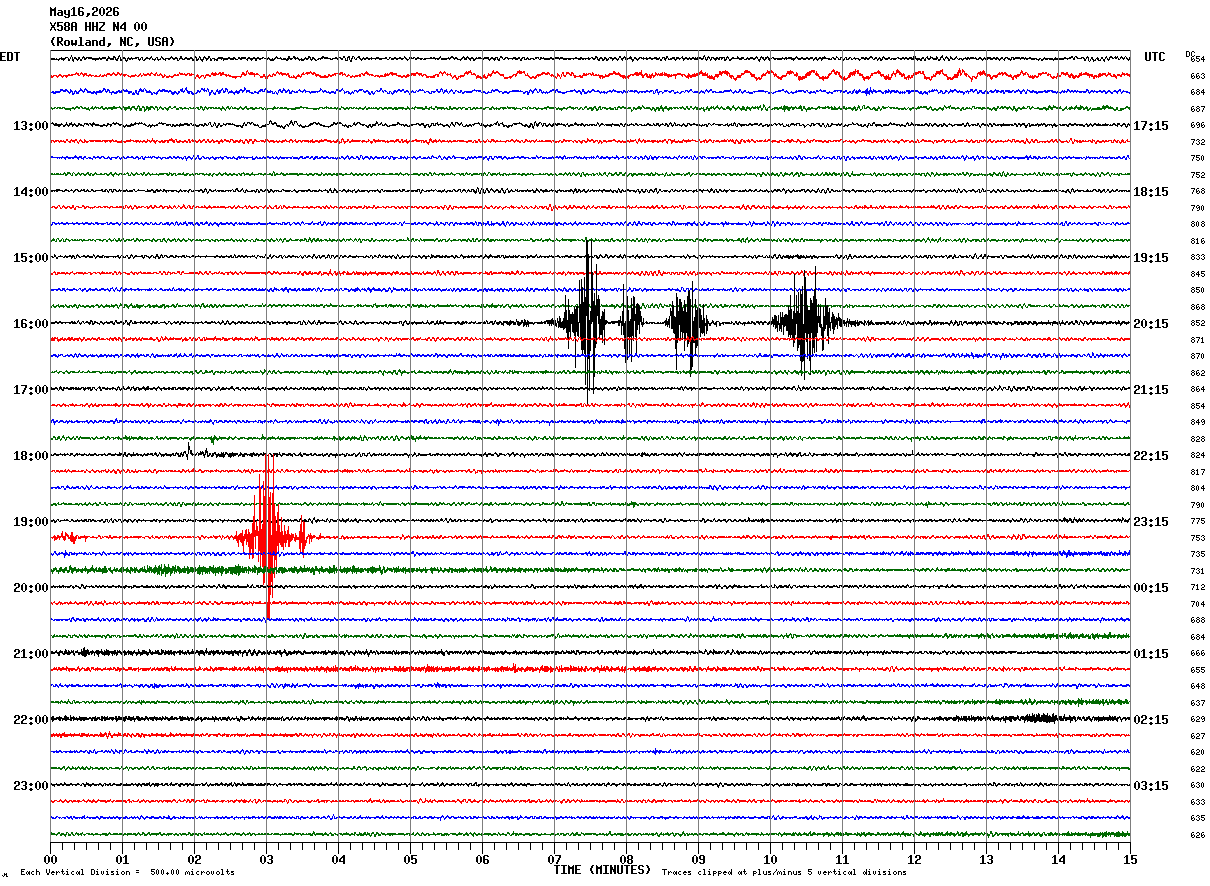Select the 20:15 UTC time label
The width and height of the screenshot is (1210, 886).
coord(1151,324)
